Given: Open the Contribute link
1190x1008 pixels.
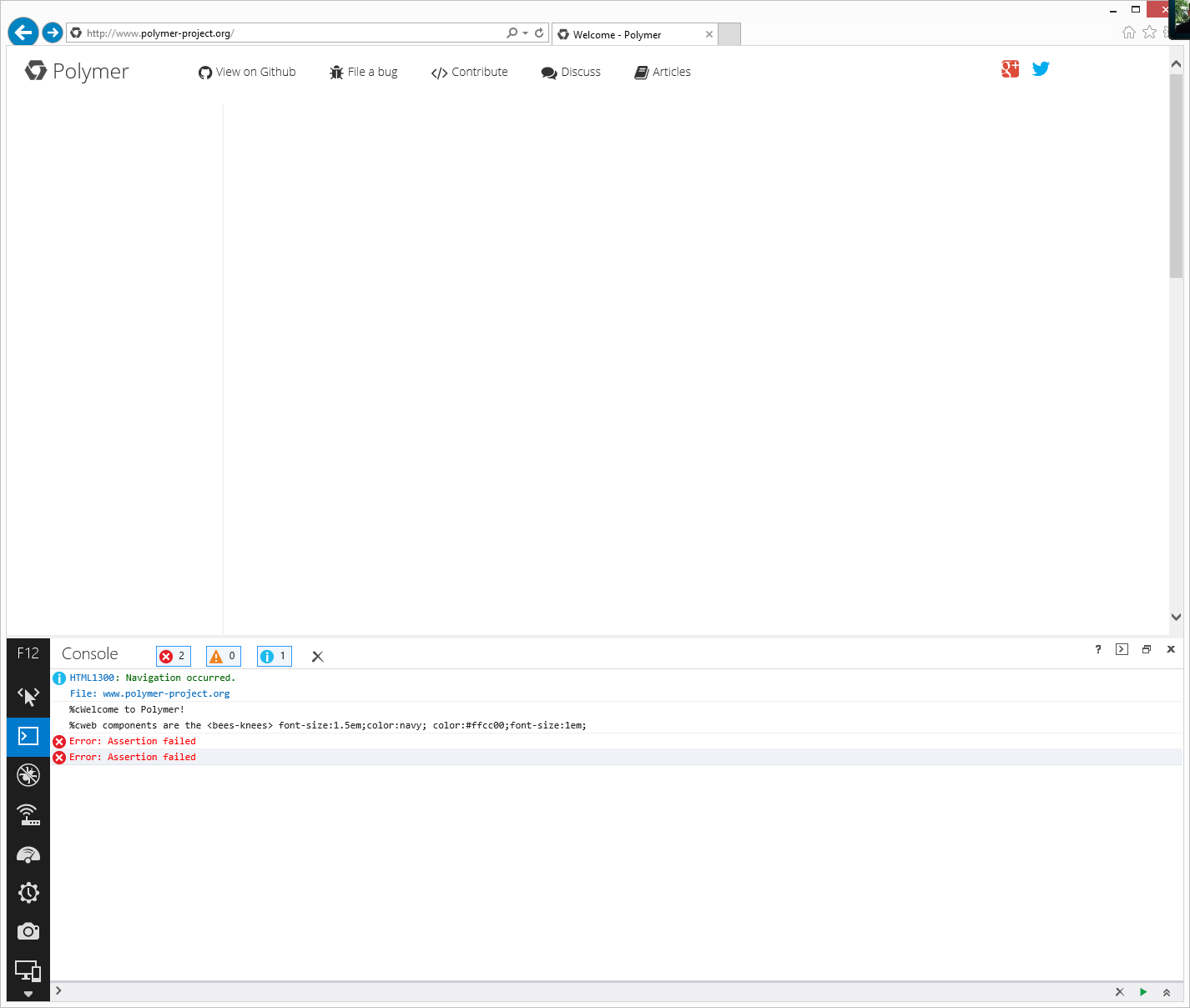Looking at the screenshot, I should tap(469, 72).
